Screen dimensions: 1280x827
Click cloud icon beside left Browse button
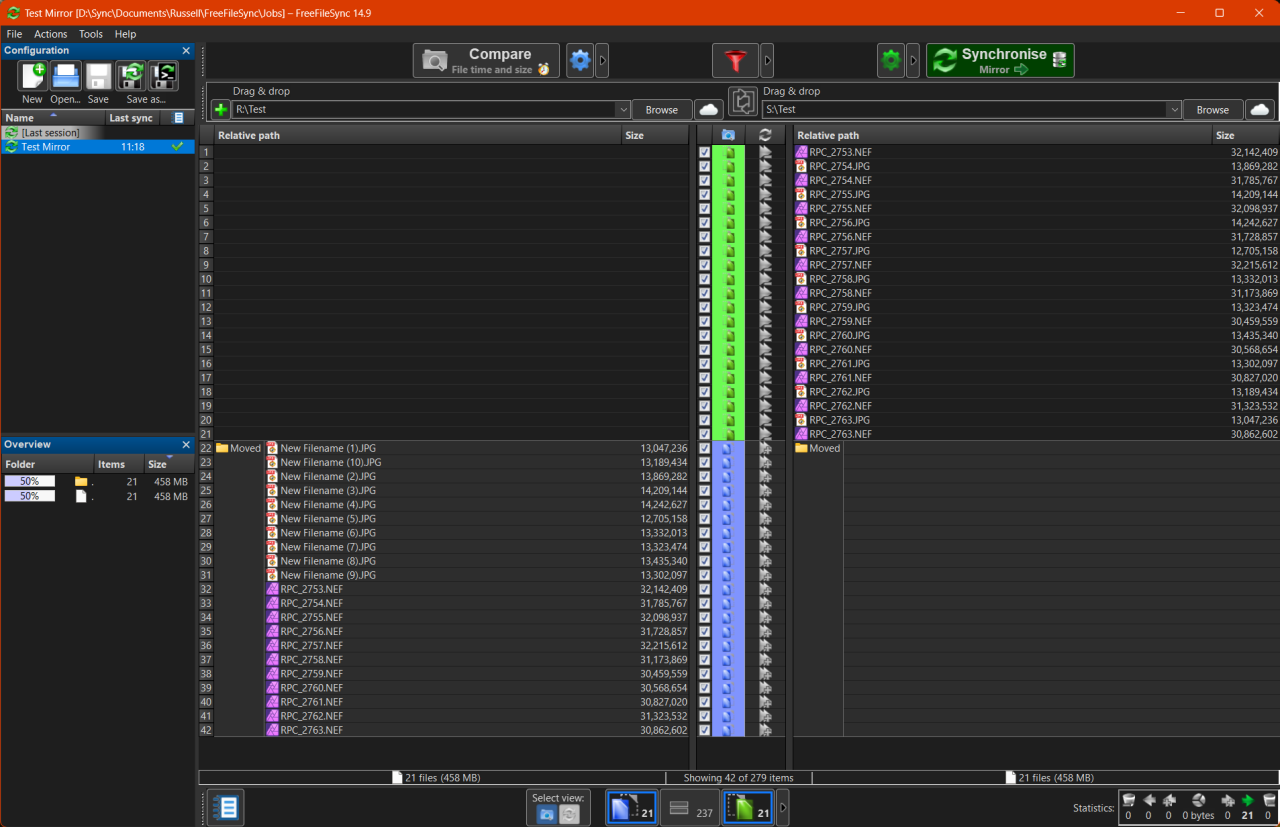click(708, 109)
